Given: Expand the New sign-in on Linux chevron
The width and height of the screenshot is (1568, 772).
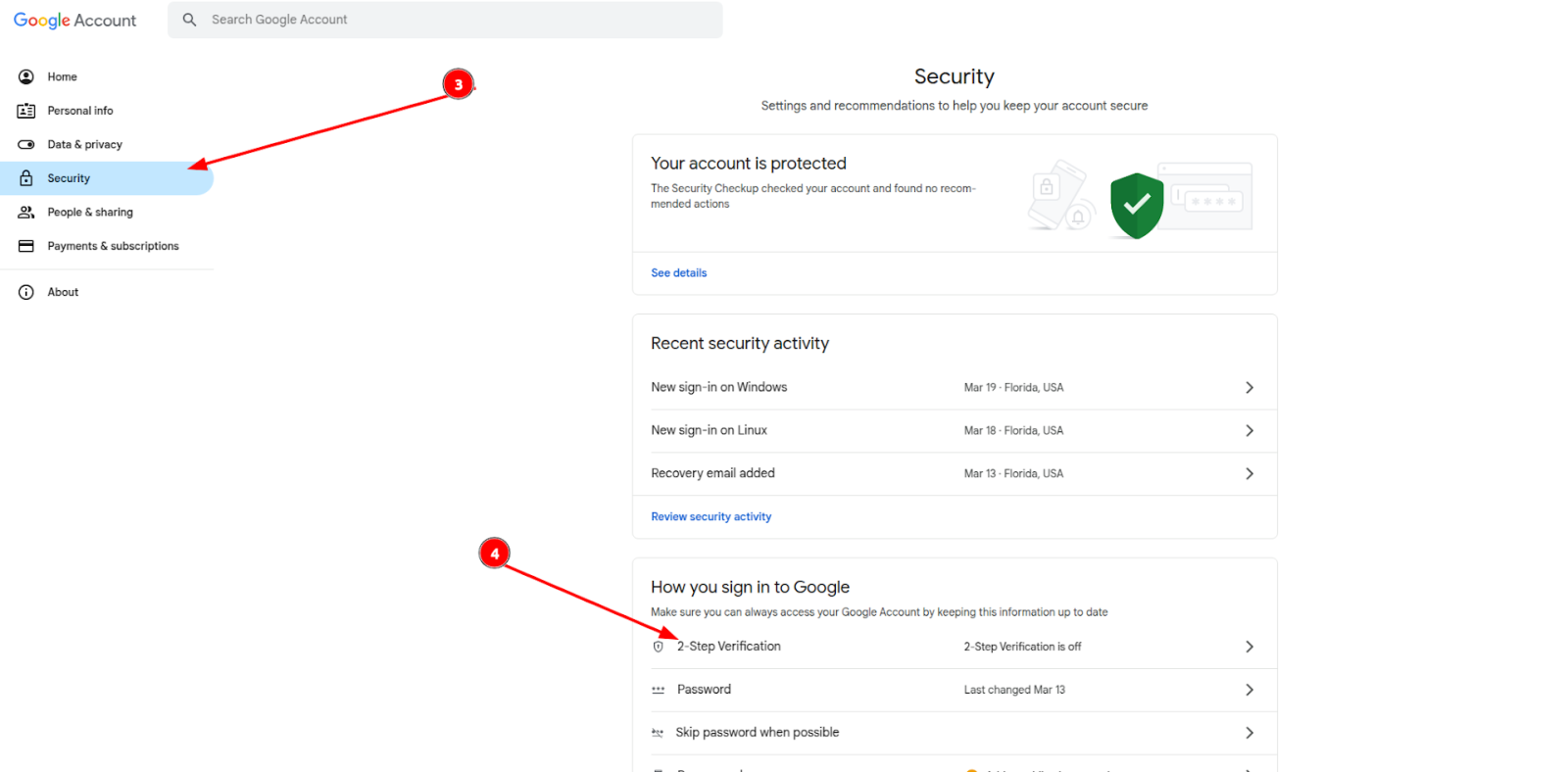Looking at the screenshot, I should coord(1249,431).
